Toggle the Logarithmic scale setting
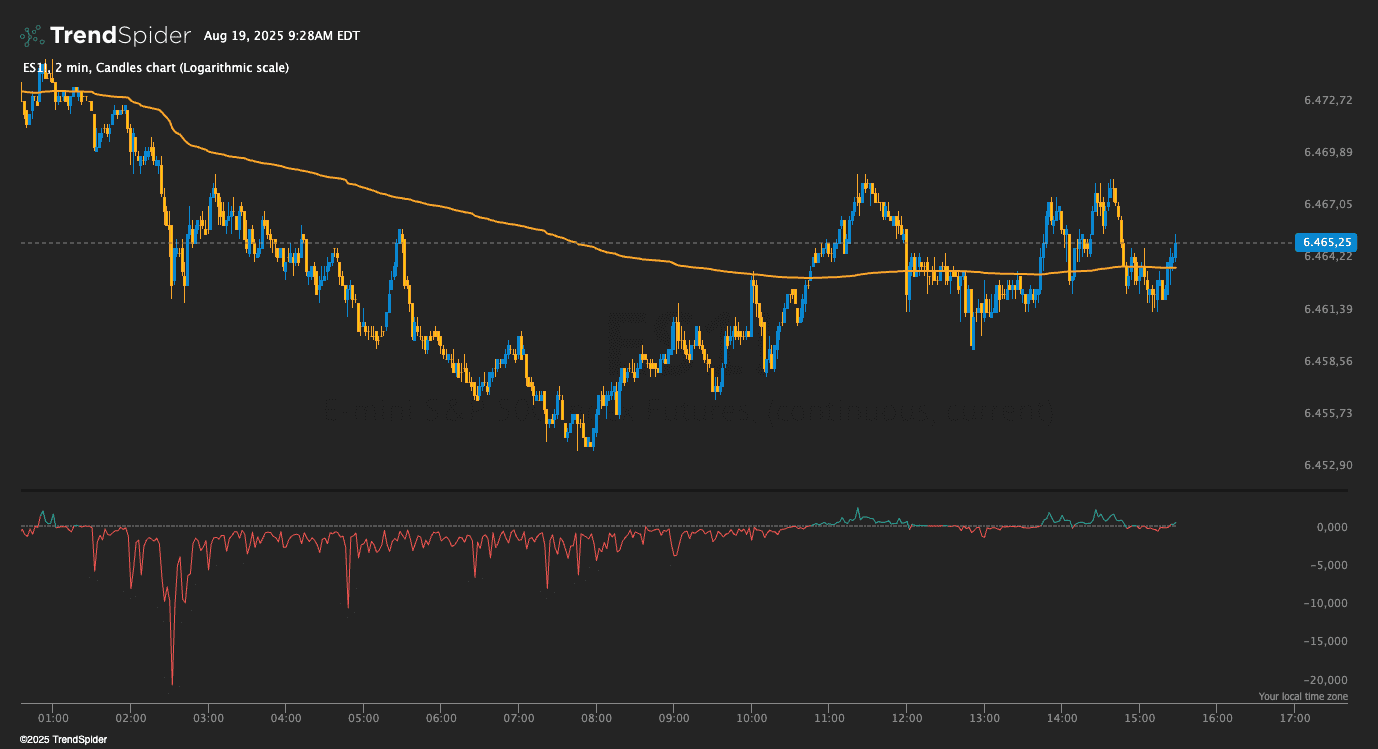 click(x=229, y=68)
